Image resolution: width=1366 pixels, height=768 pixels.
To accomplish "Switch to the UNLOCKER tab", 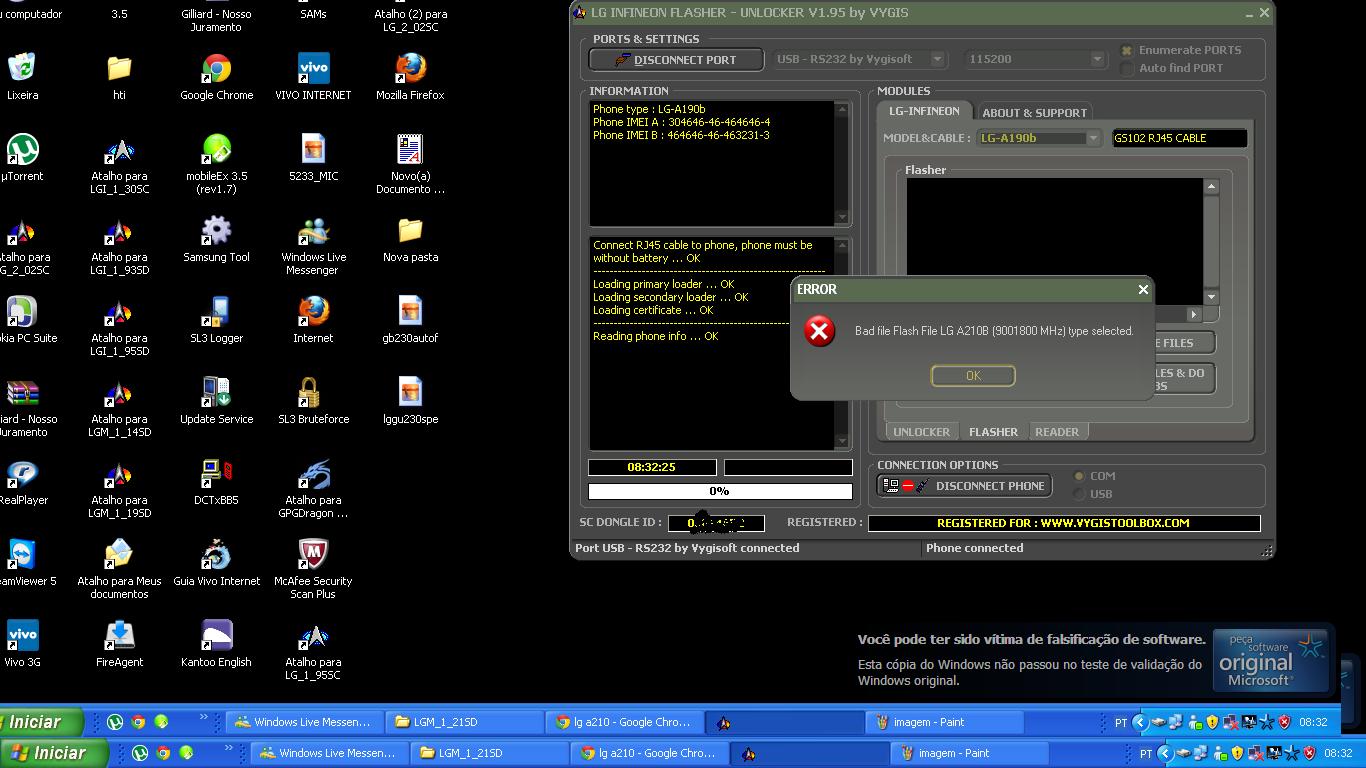I will click(x=921, y=432).
